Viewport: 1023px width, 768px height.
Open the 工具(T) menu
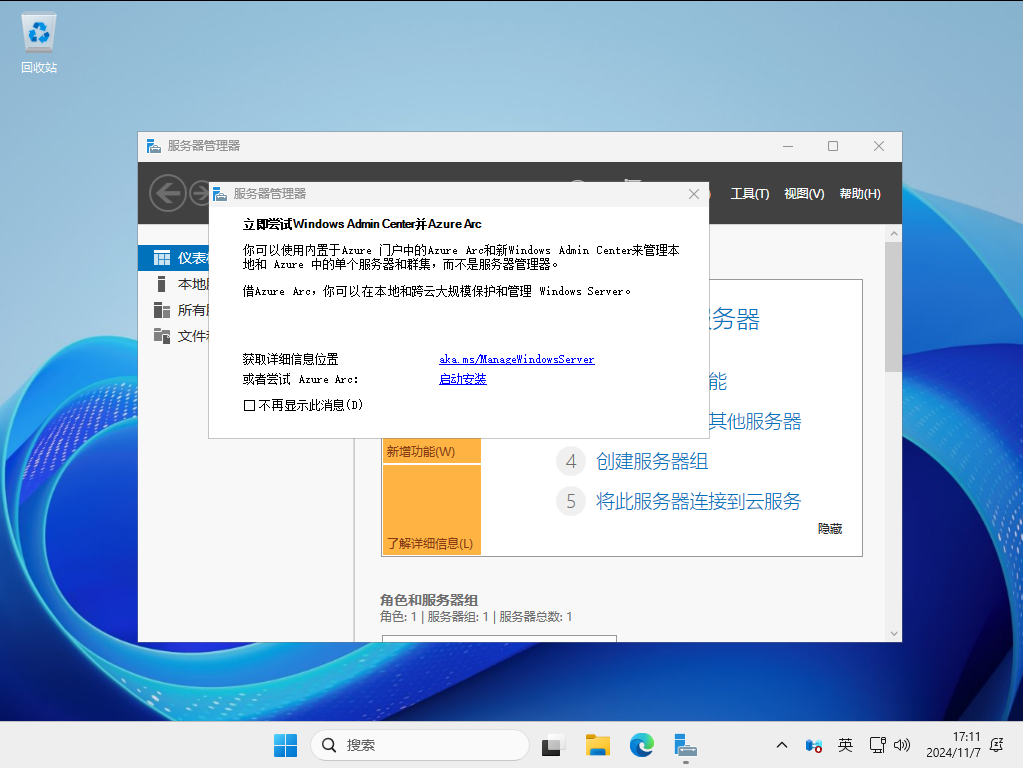[x=750, y=194]
